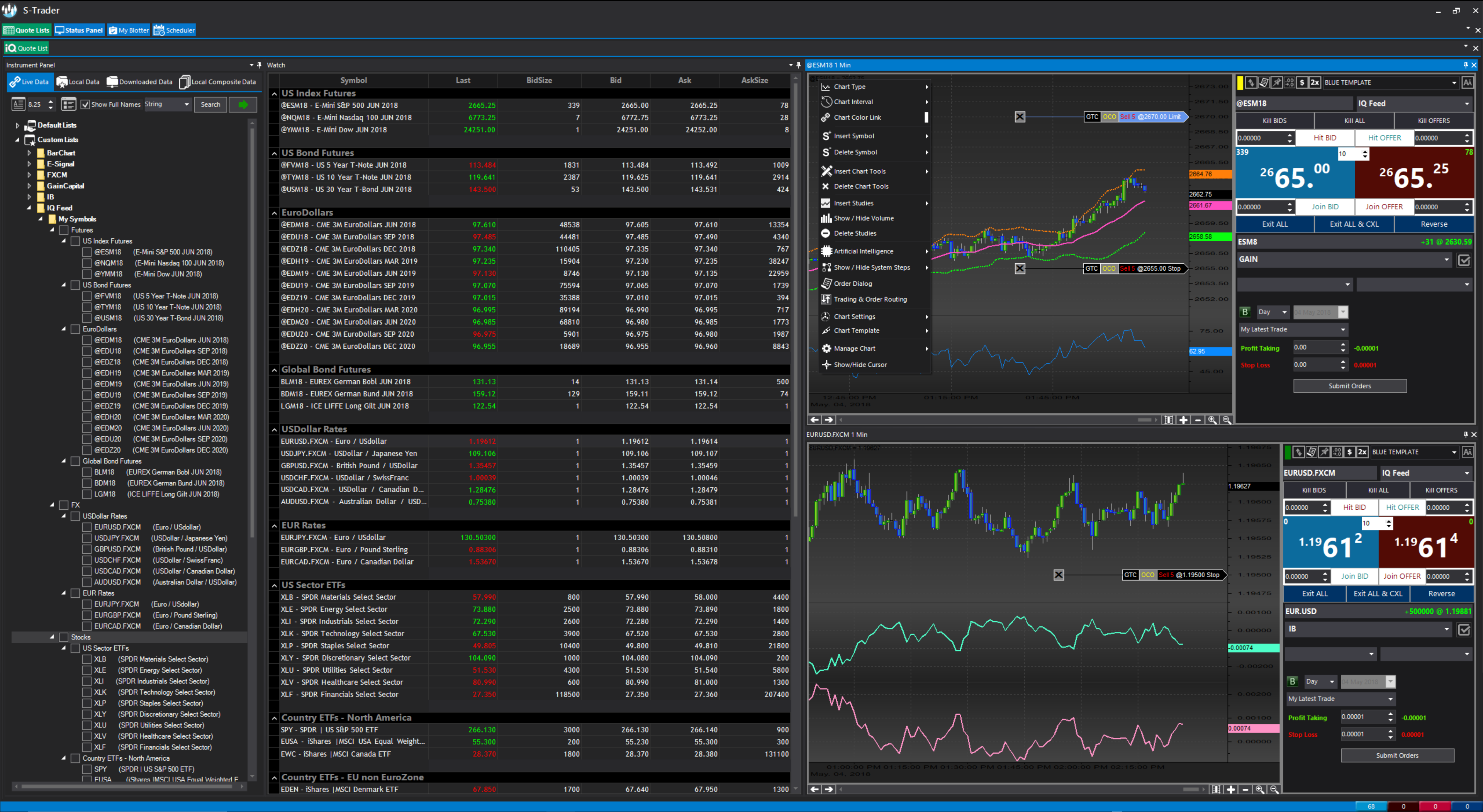Screen dimensions: 1483x812
Task: Check the EURUSD.FXCM checkbox in tree
Action: [x=87, y=527]
